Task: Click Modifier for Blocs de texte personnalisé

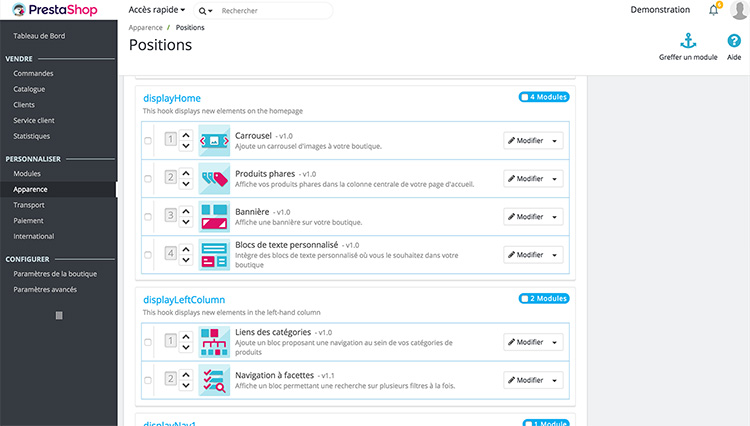Action: 526,255
